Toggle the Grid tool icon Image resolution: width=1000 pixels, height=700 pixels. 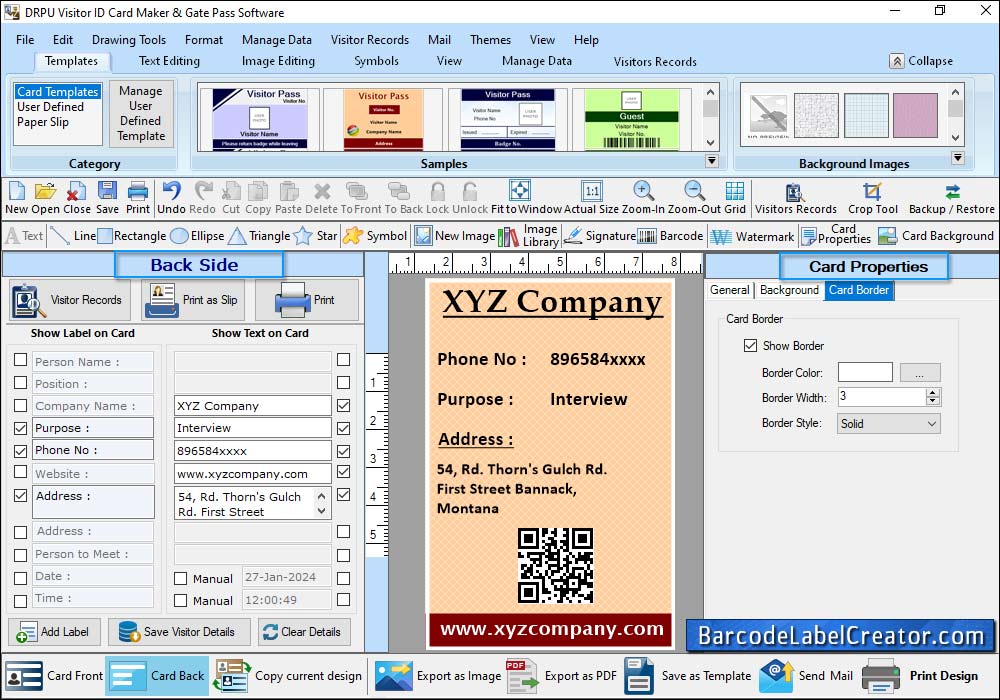tap(735, 198)
